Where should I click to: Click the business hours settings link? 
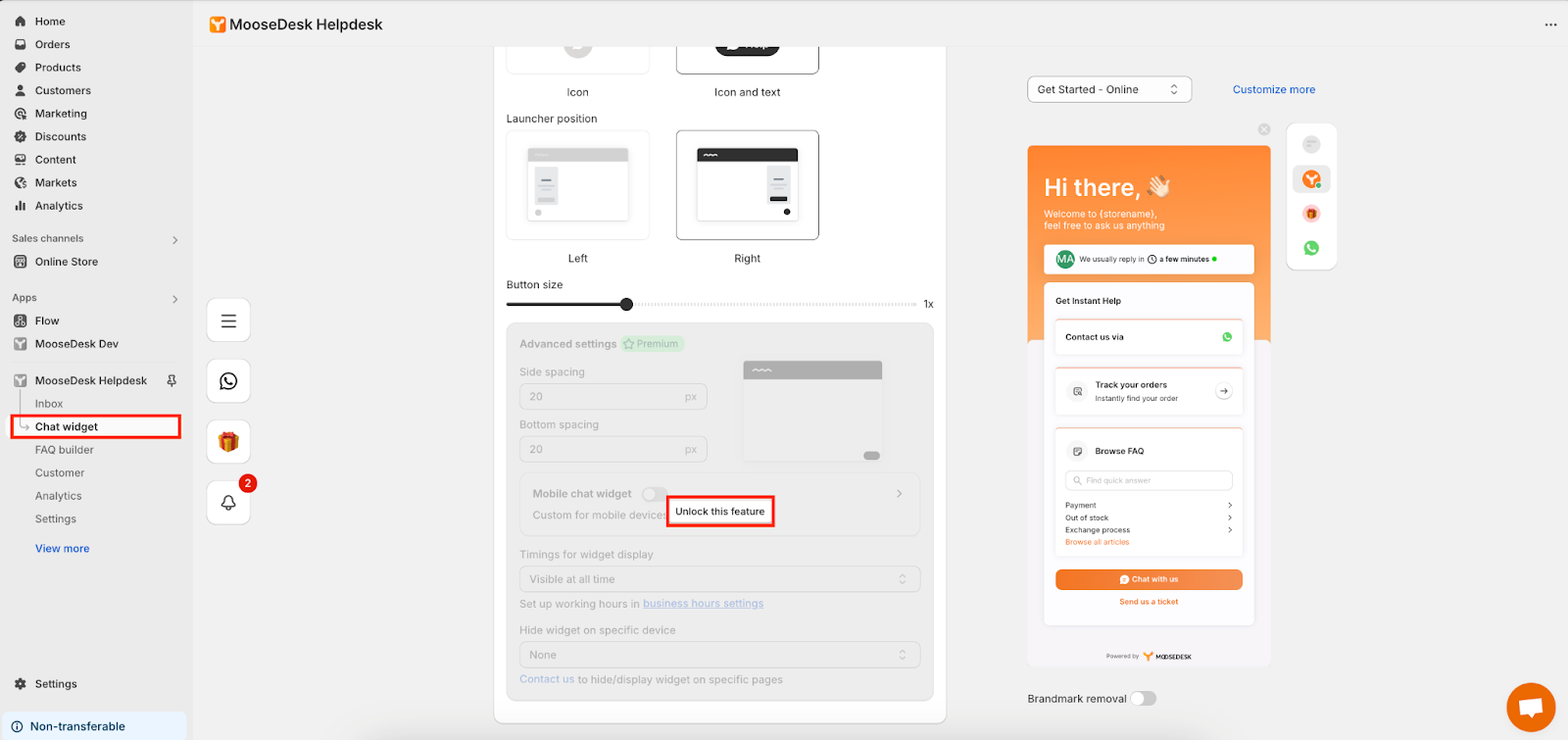(703, 604)
